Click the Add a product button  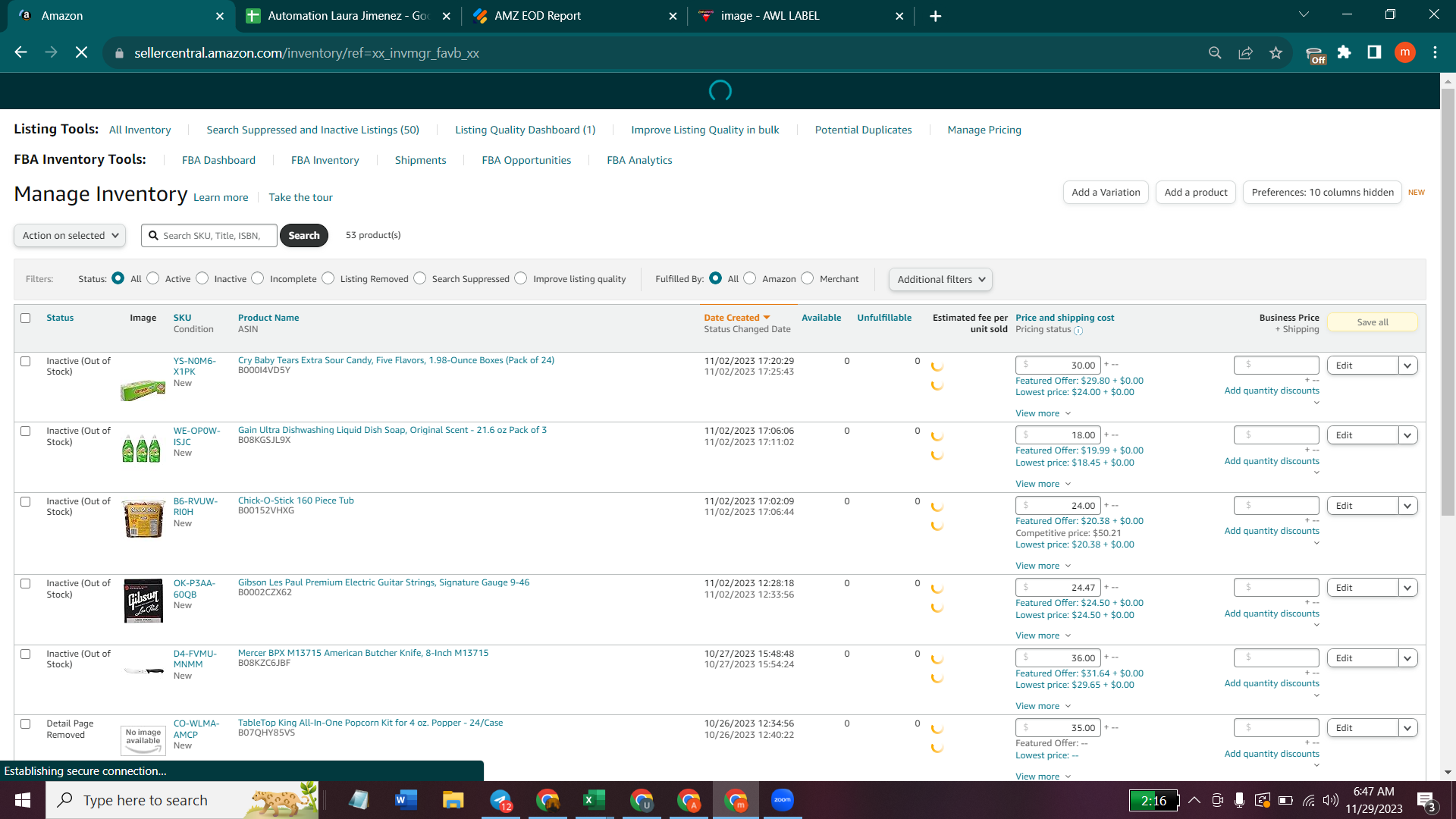[x=1196, y=193]
